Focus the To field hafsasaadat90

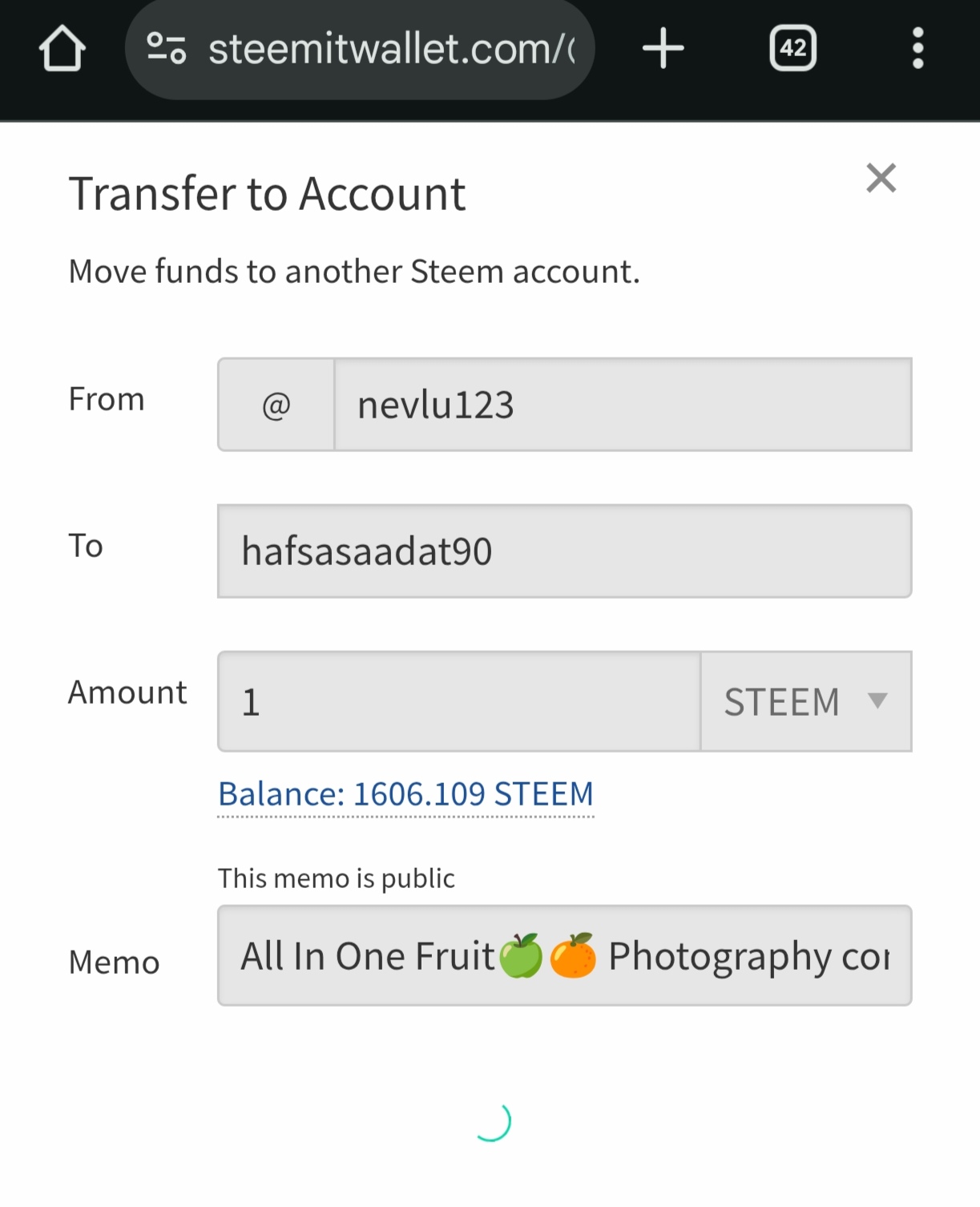(565, 551)
